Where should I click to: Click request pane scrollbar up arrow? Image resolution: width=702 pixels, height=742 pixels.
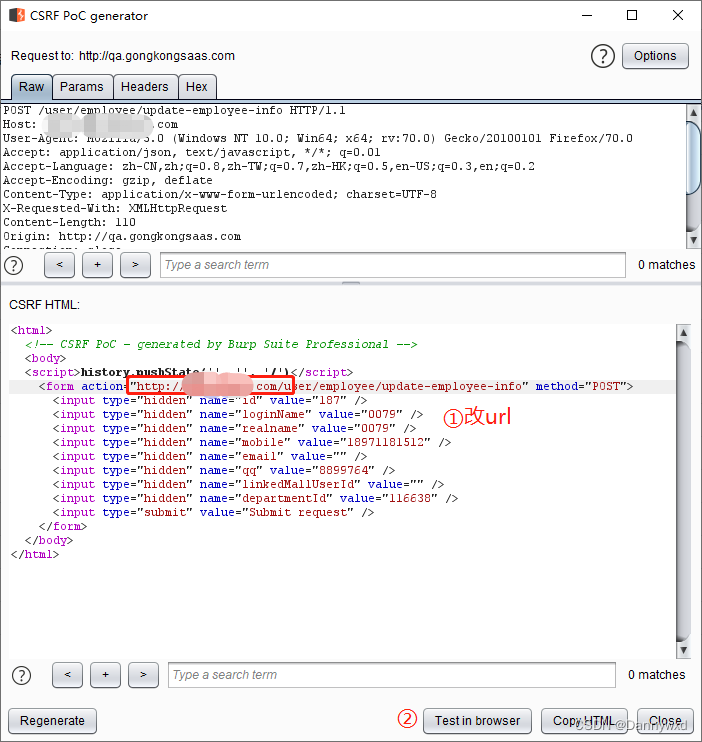click(693, 112)
